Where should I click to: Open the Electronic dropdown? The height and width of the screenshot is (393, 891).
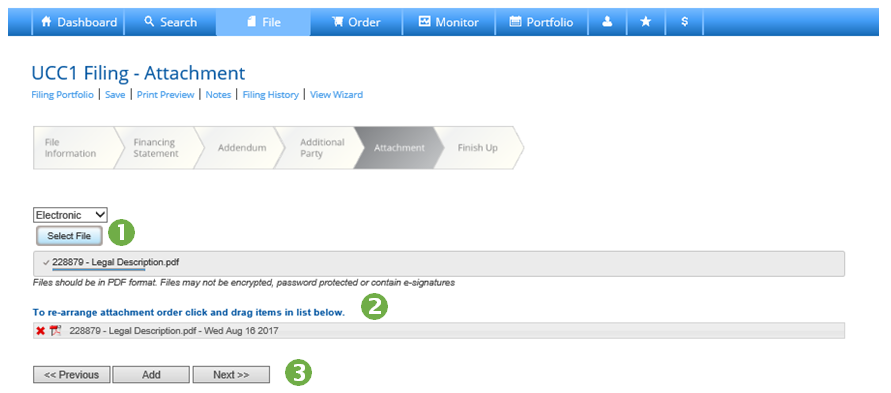pos(70,215)
